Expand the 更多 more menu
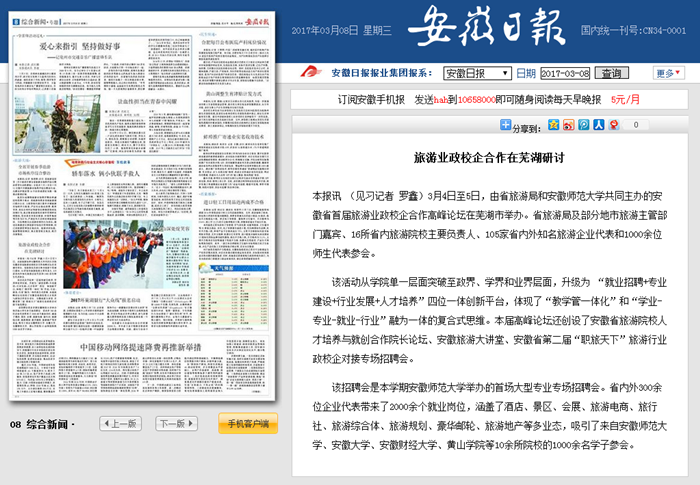700x485 pixels. (668, 73)
